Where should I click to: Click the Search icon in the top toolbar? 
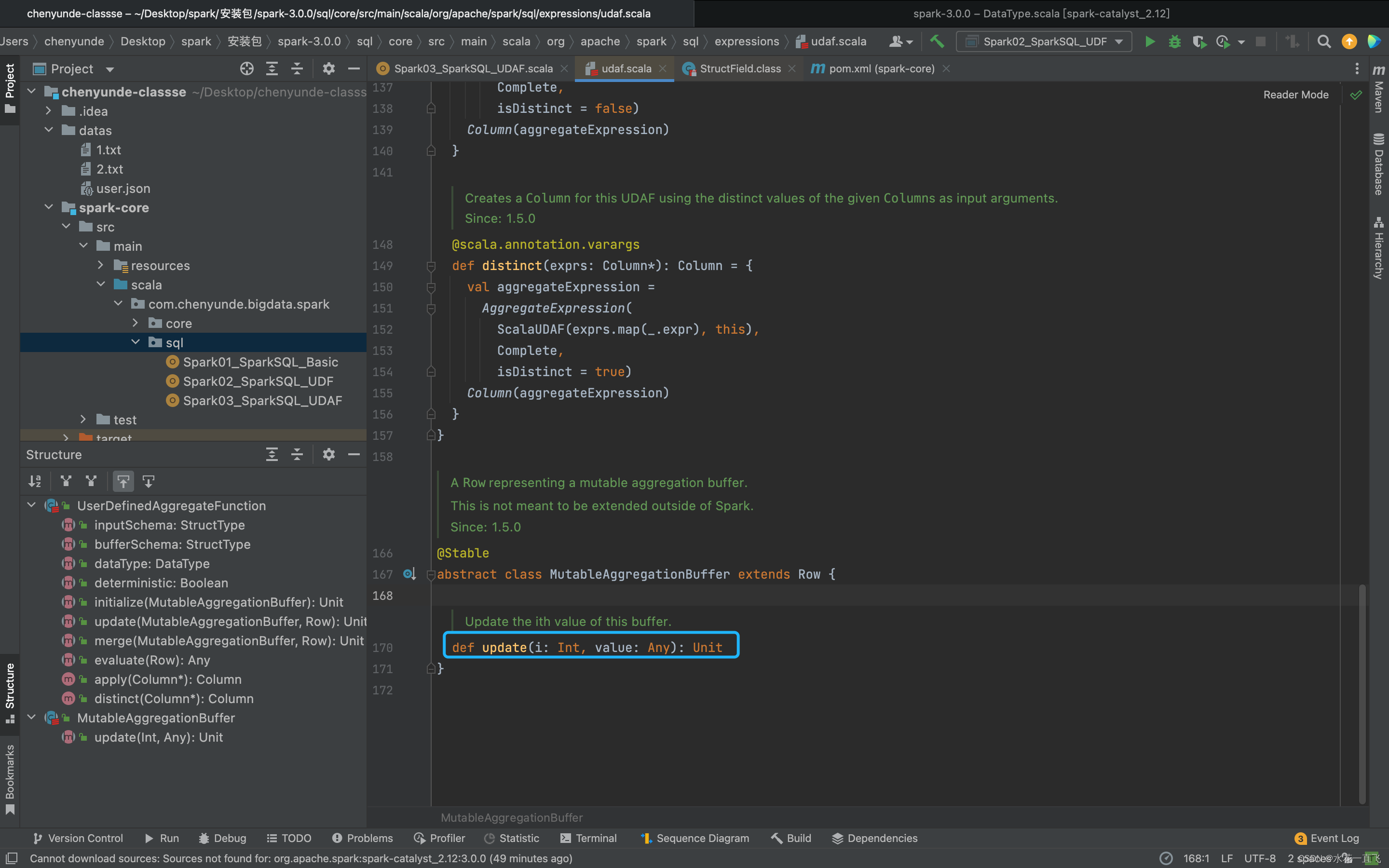tap(1324, 41)
